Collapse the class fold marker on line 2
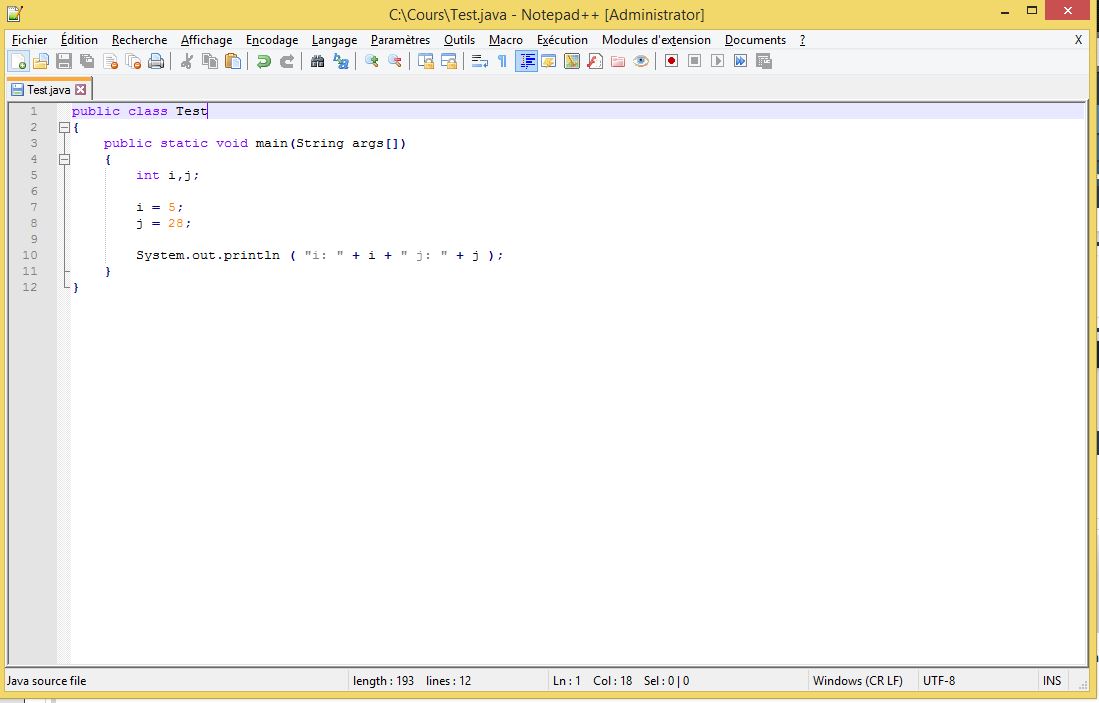The width and height of the screenshot is (1099, 703). click(x=64, y=128)
